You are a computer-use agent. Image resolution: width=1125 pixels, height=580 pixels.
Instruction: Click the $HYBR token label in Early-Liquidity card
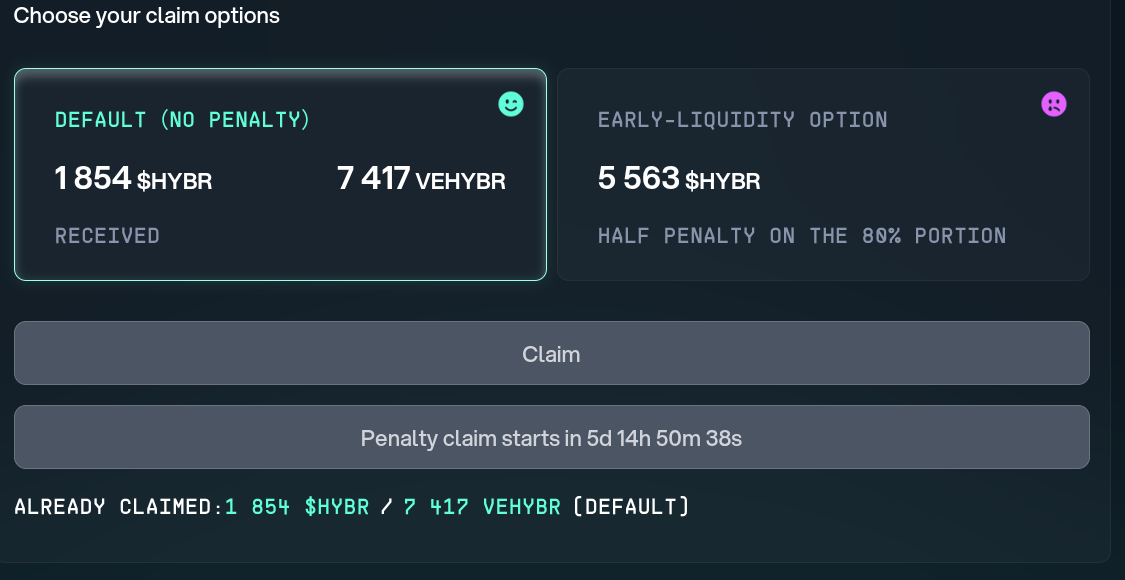click(723, 182)
